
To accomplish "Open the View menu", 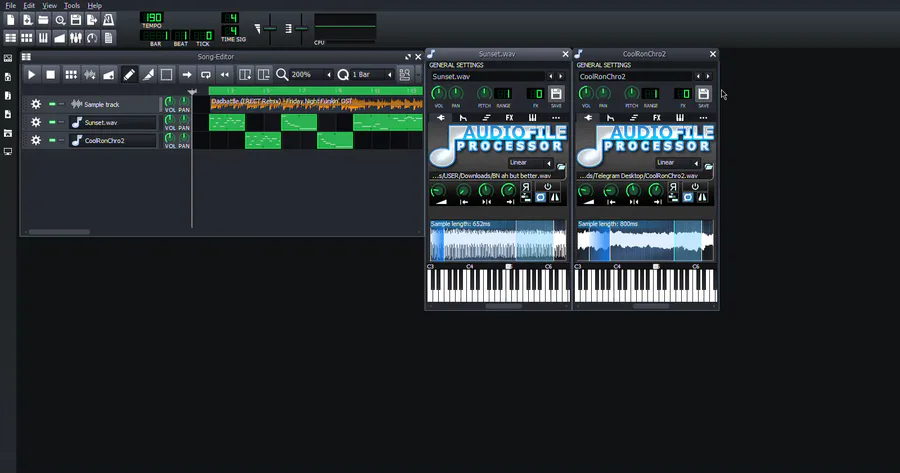I will pos(49,5).
